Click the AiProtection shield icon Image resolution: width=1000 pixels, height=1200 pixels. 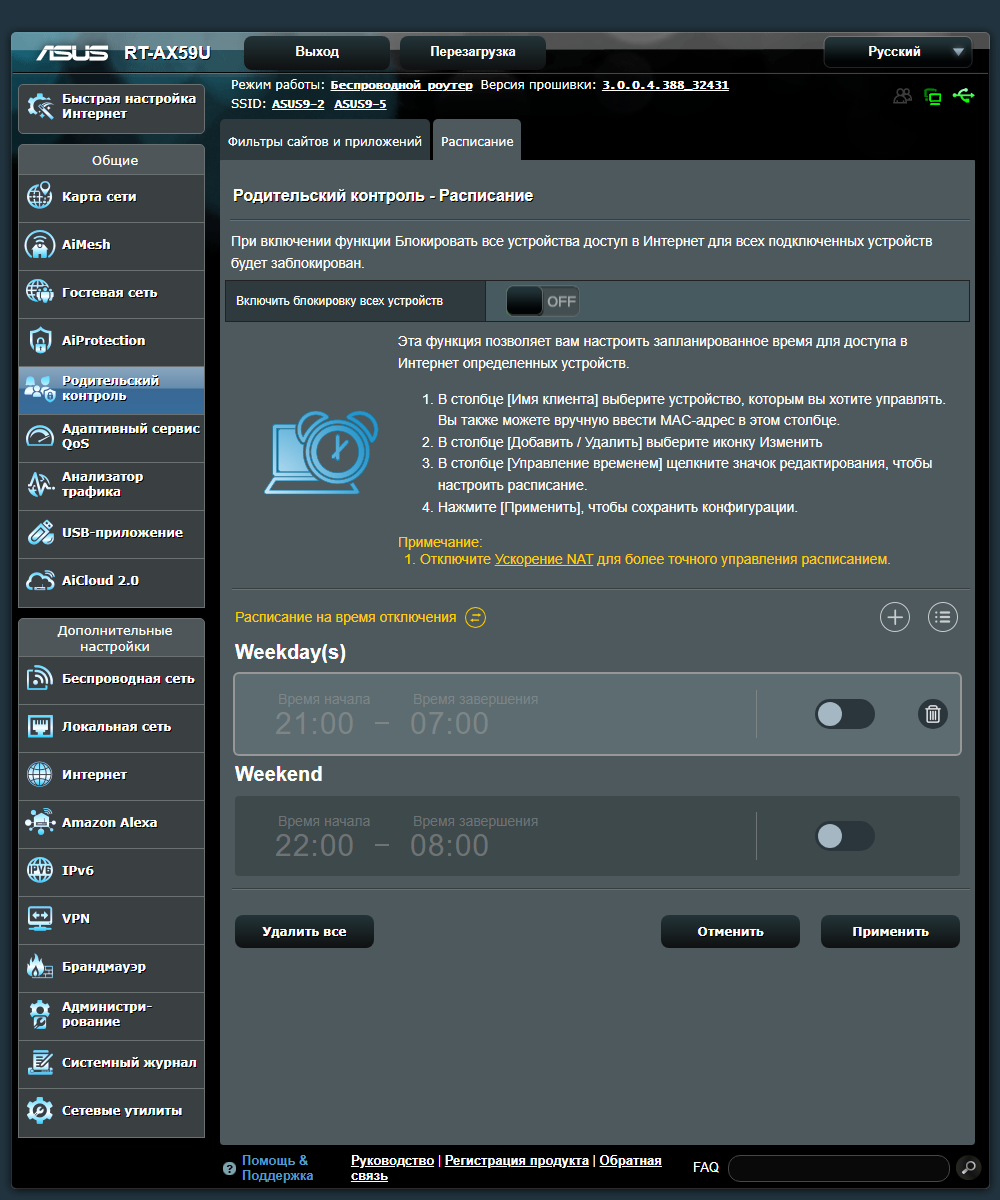click(x=40, y=340)
